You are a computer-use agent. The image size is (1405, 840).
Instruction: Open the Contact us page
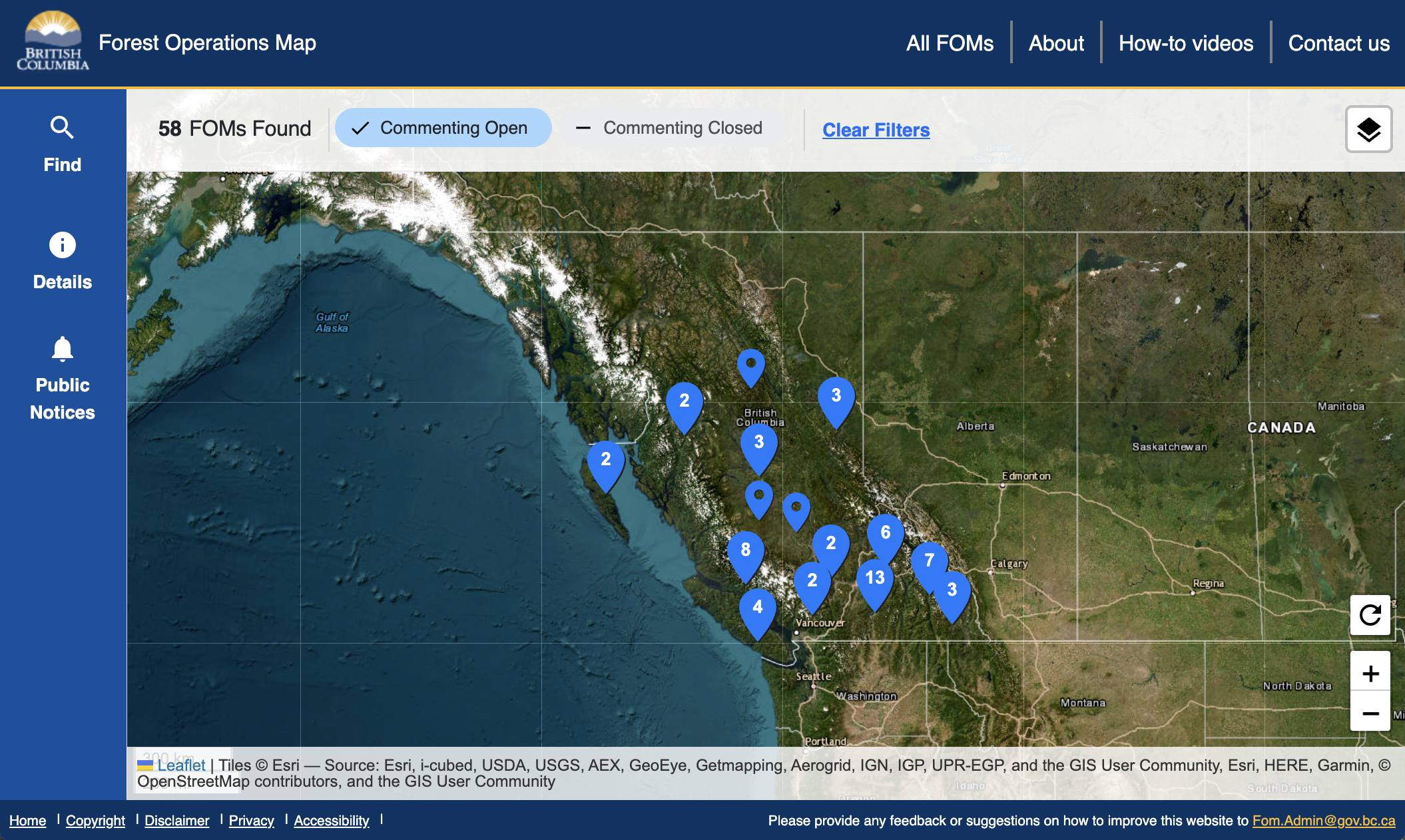[1338, 43]
